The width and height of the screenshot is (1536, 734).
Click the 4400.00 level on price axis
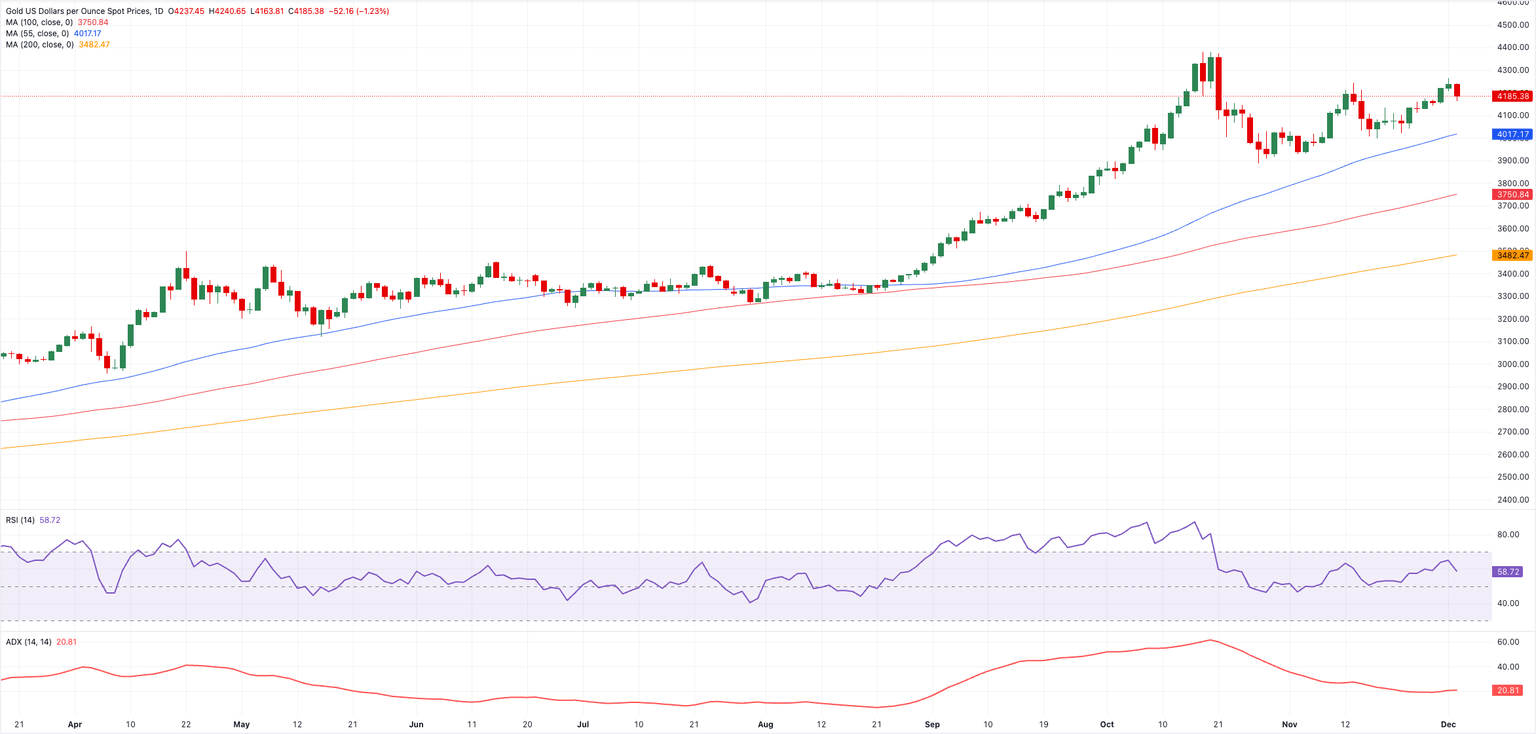[1511, 48]
